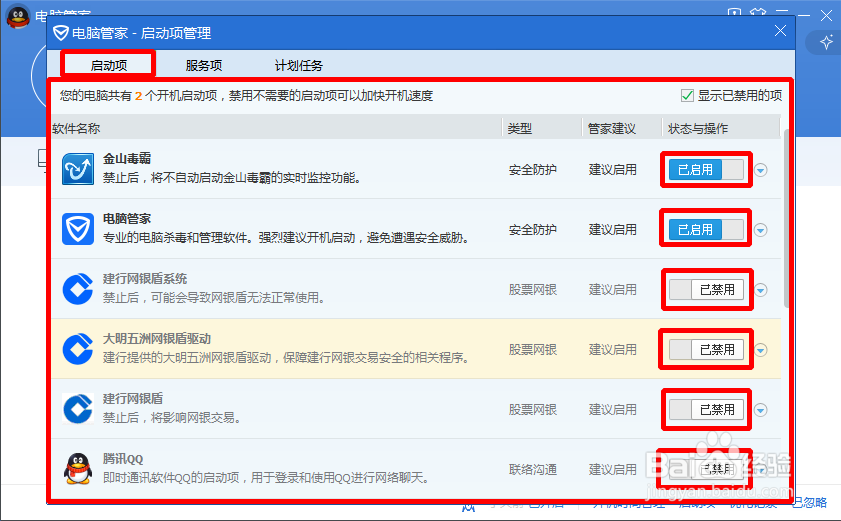Enable 腾讯QQ startup switch

pos(706,469)
